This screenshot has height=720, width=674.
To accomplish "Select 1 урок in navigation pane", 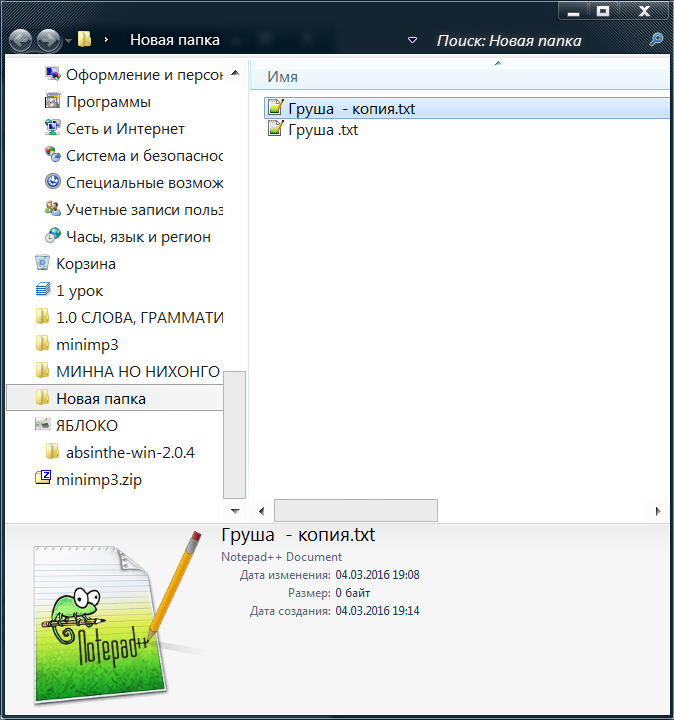I will 79,291.
